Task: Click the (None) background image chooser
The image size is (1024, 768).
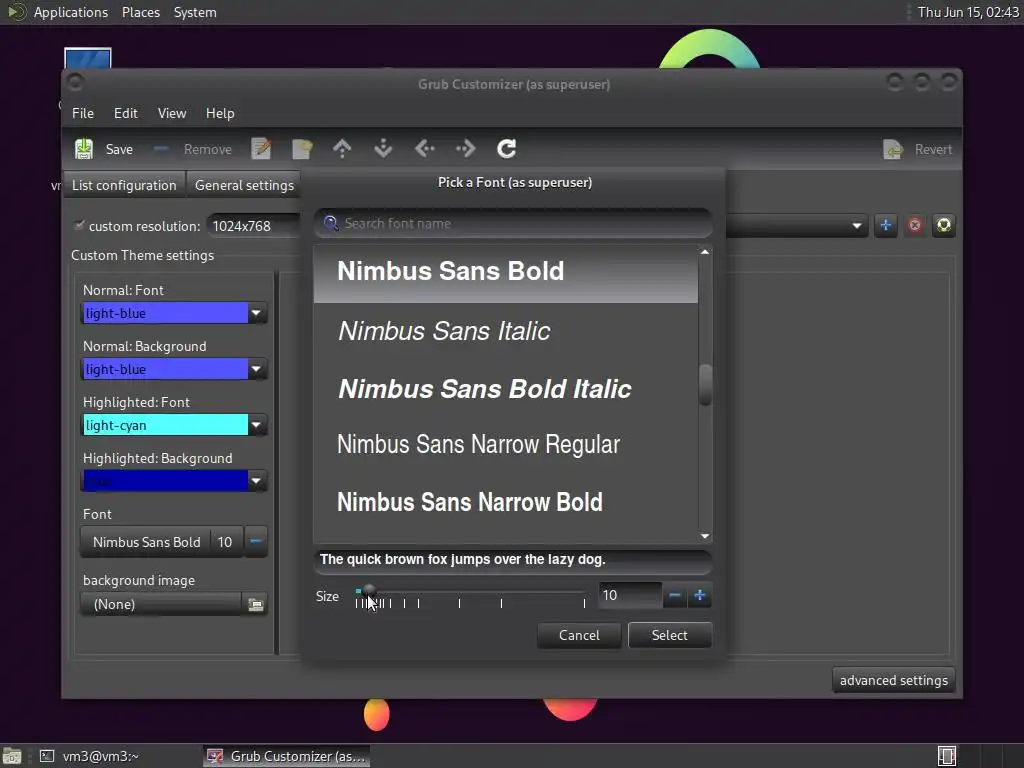Action: [x=161, y=604]
